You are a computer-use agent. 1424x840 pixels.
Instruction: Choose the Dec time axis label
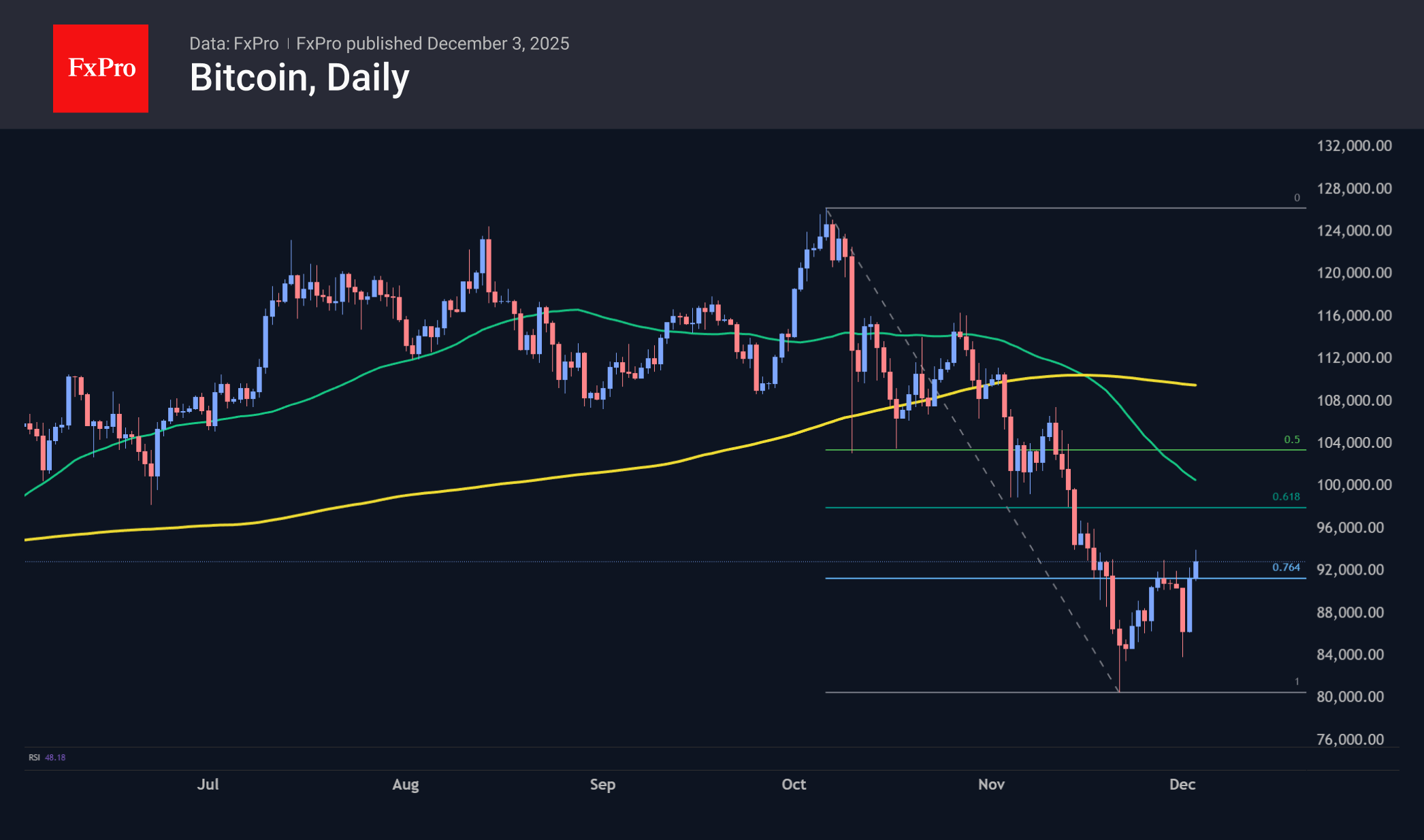[1182, 784]
